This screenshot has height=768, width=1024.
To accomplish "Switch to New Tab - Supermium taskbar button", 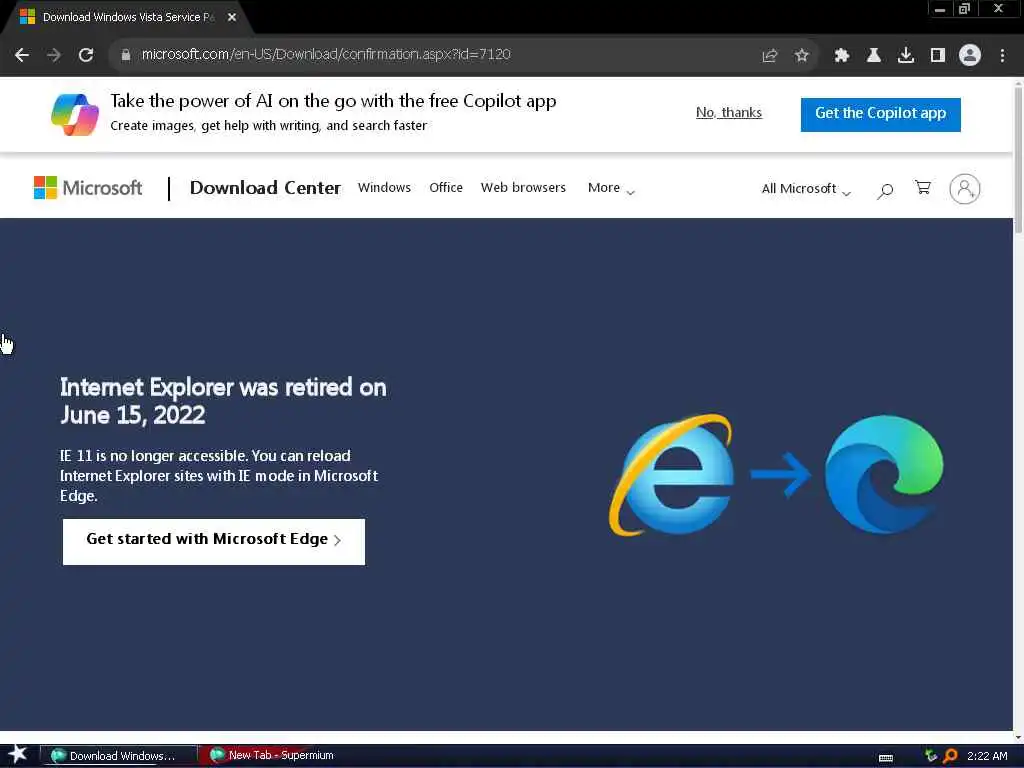I will [x=274, y=755].
